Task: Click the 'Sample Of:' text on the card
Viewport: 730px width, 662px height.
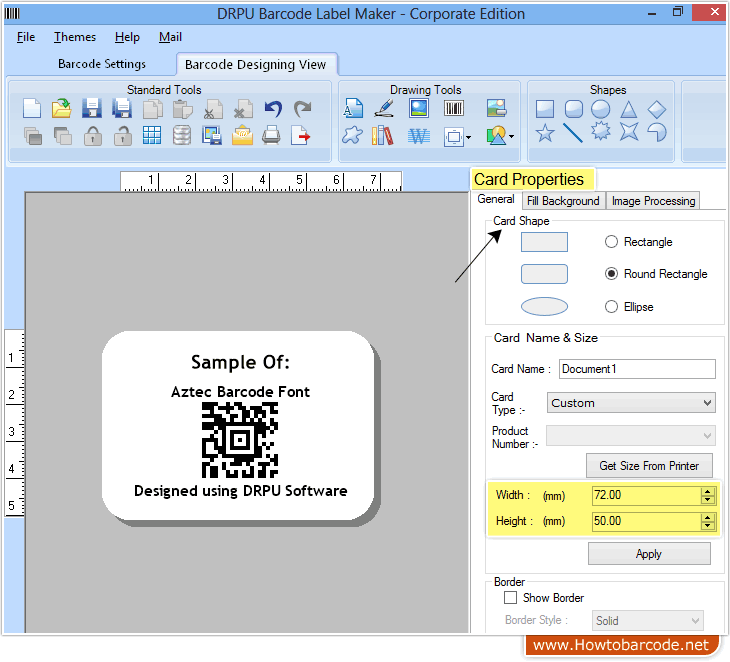Action: tap(240, 362)
